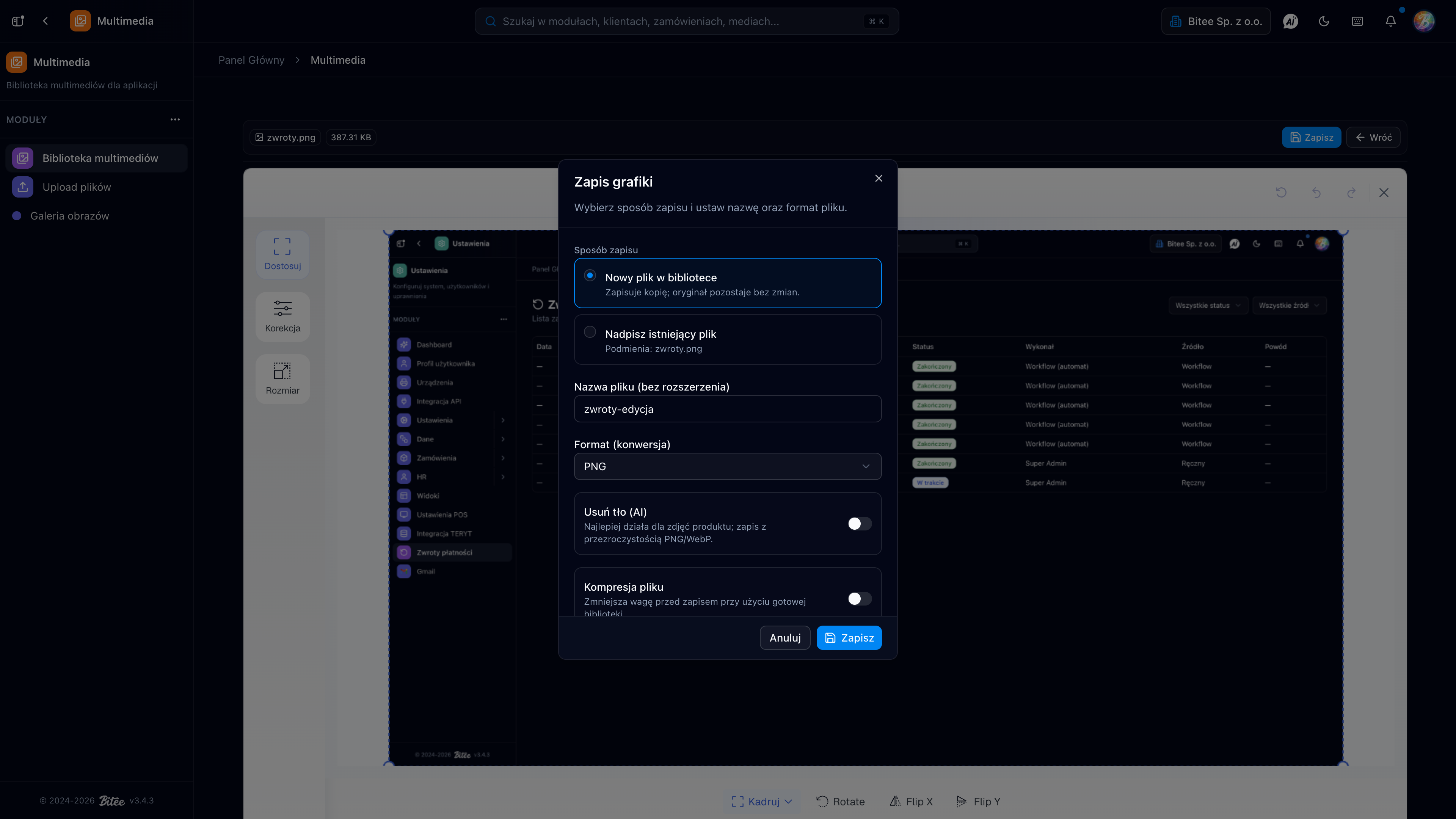Open Upload plików module
The height and width of the screenshot is (819, 1456).
[97, 187]
